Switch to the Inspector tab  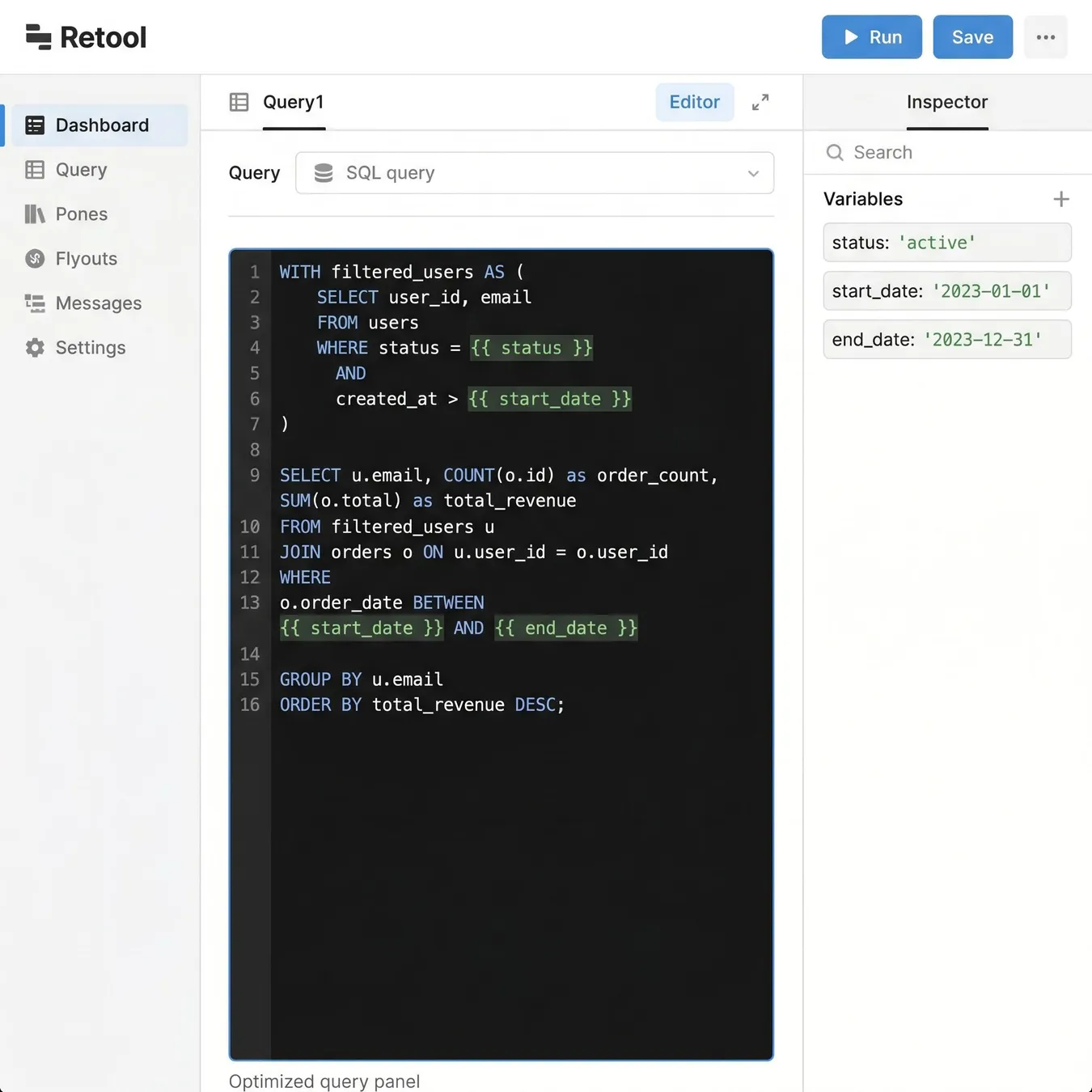947,102
